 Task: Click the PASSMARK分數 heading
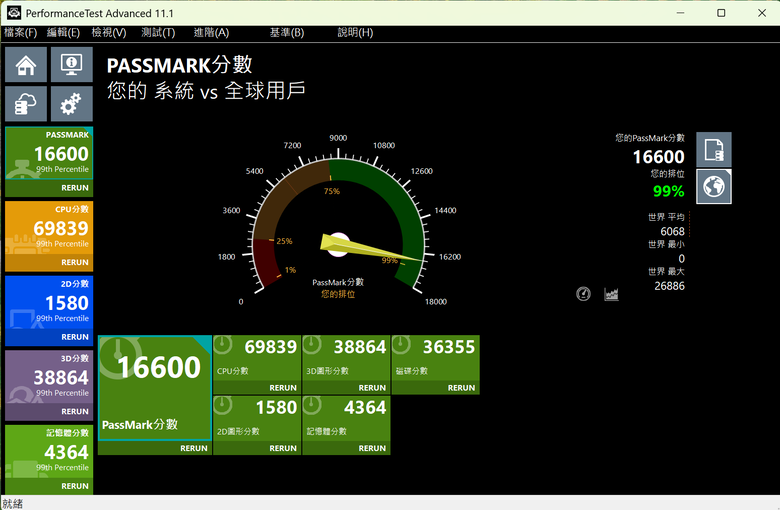pyautogui.click(x=179, y=65)
